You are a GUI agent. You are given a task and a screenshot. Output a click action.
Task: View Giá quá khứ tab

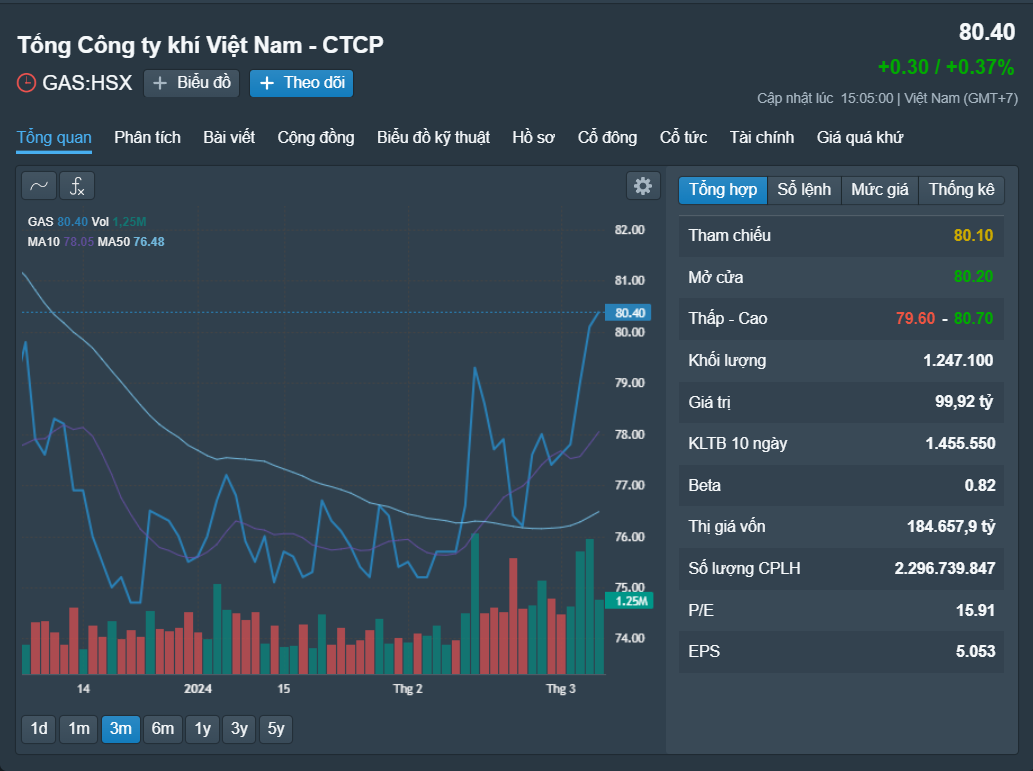point(860,137)
